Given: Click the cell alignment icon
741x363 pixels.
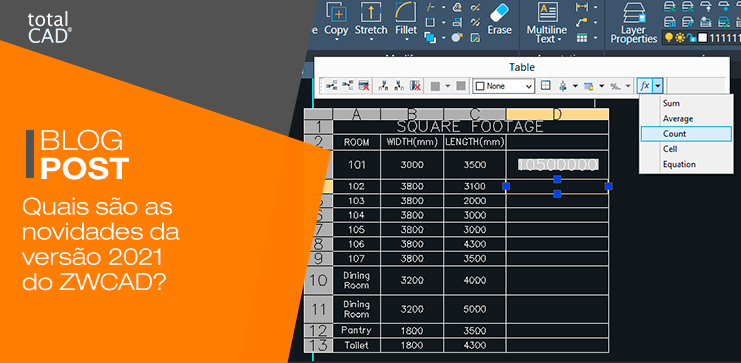Looking at the screenshot, I should click(x=563, y=86).
